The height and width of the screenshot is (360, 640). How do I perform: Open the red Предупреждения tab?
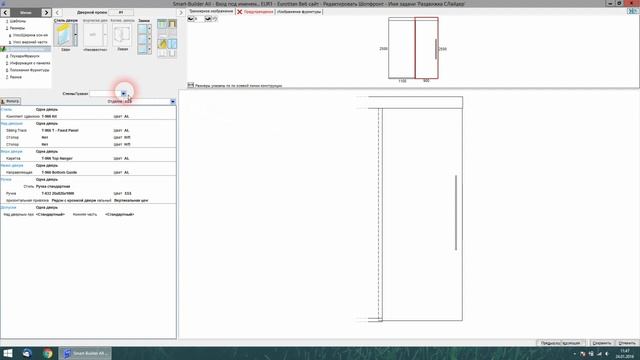[256, 12]
